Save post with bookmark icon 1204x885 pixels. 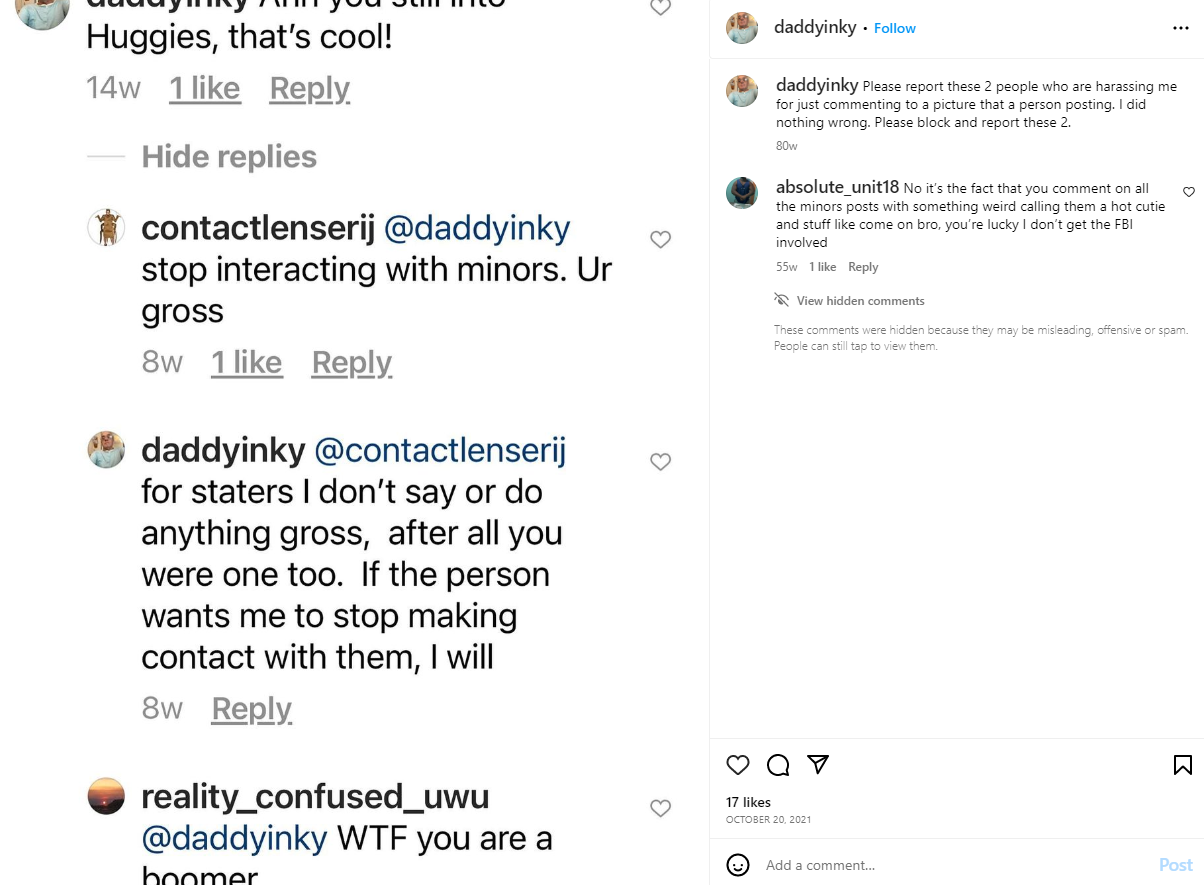pos(1182,765)
